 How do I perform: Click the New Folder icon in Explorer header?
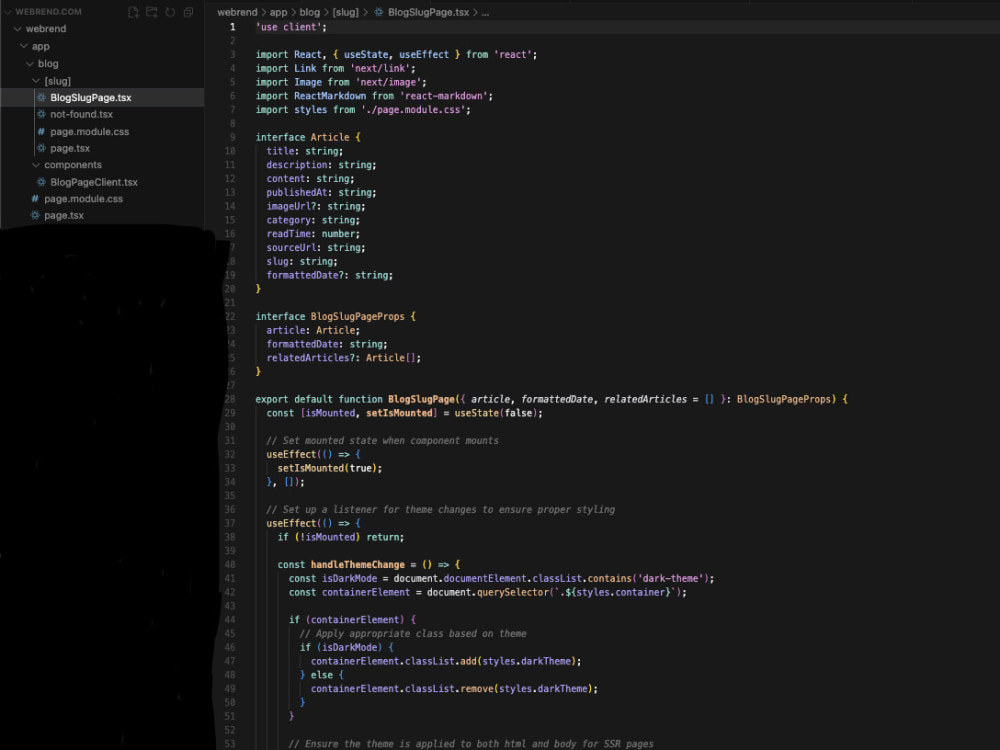[152, 12]
